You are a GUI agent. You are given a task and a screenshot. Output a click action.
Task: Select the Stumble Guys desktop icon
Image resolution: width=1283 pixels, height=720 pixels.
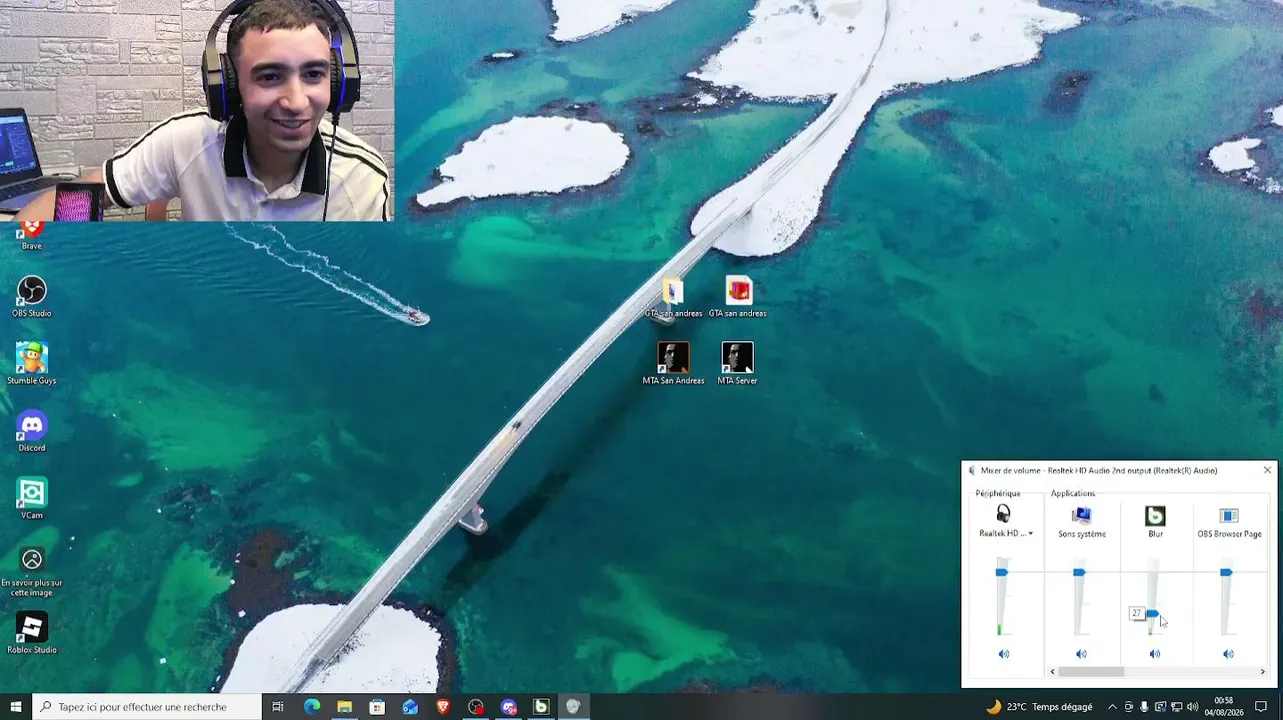(32, 364)
